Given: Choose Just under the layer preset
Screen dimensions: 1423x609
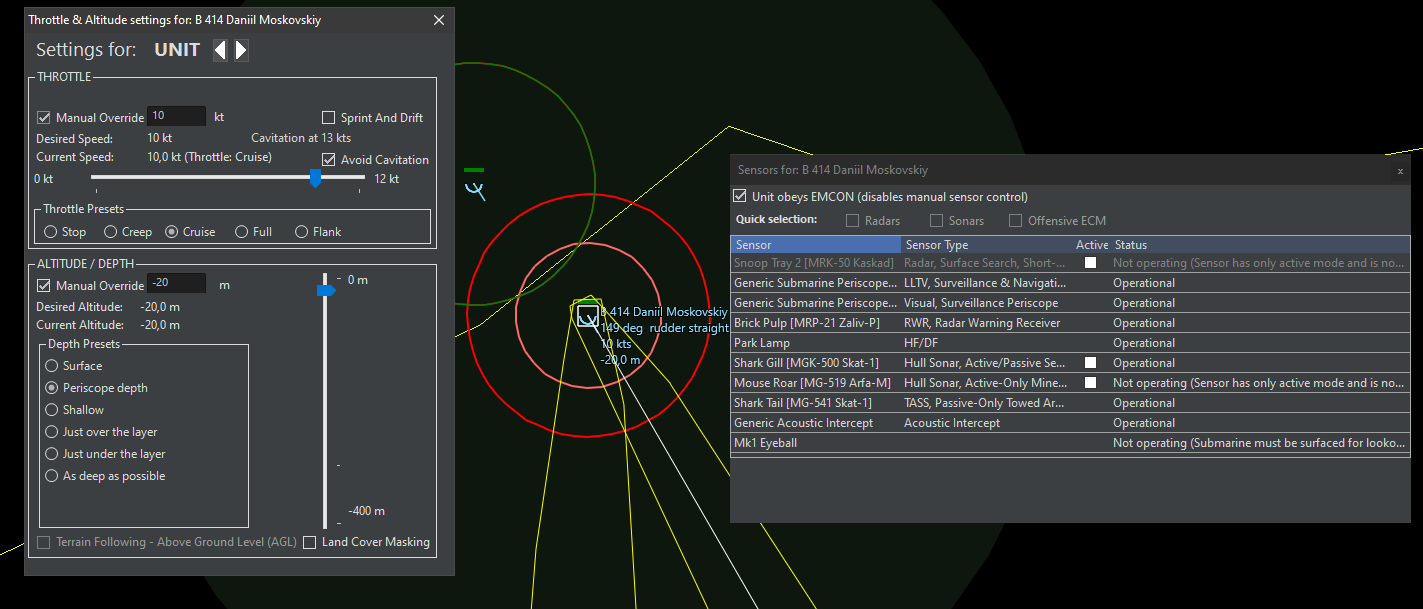Looking at the screenshot, I should click(52, 454).
